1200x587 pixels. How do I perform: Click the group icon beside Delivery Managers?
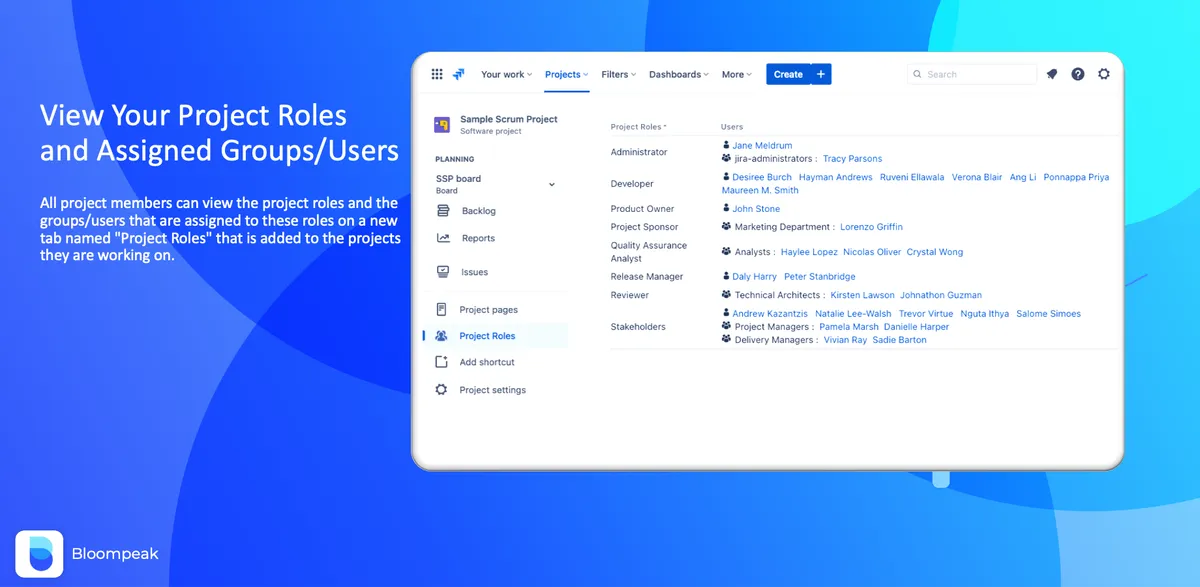click(x=726, y=340)
